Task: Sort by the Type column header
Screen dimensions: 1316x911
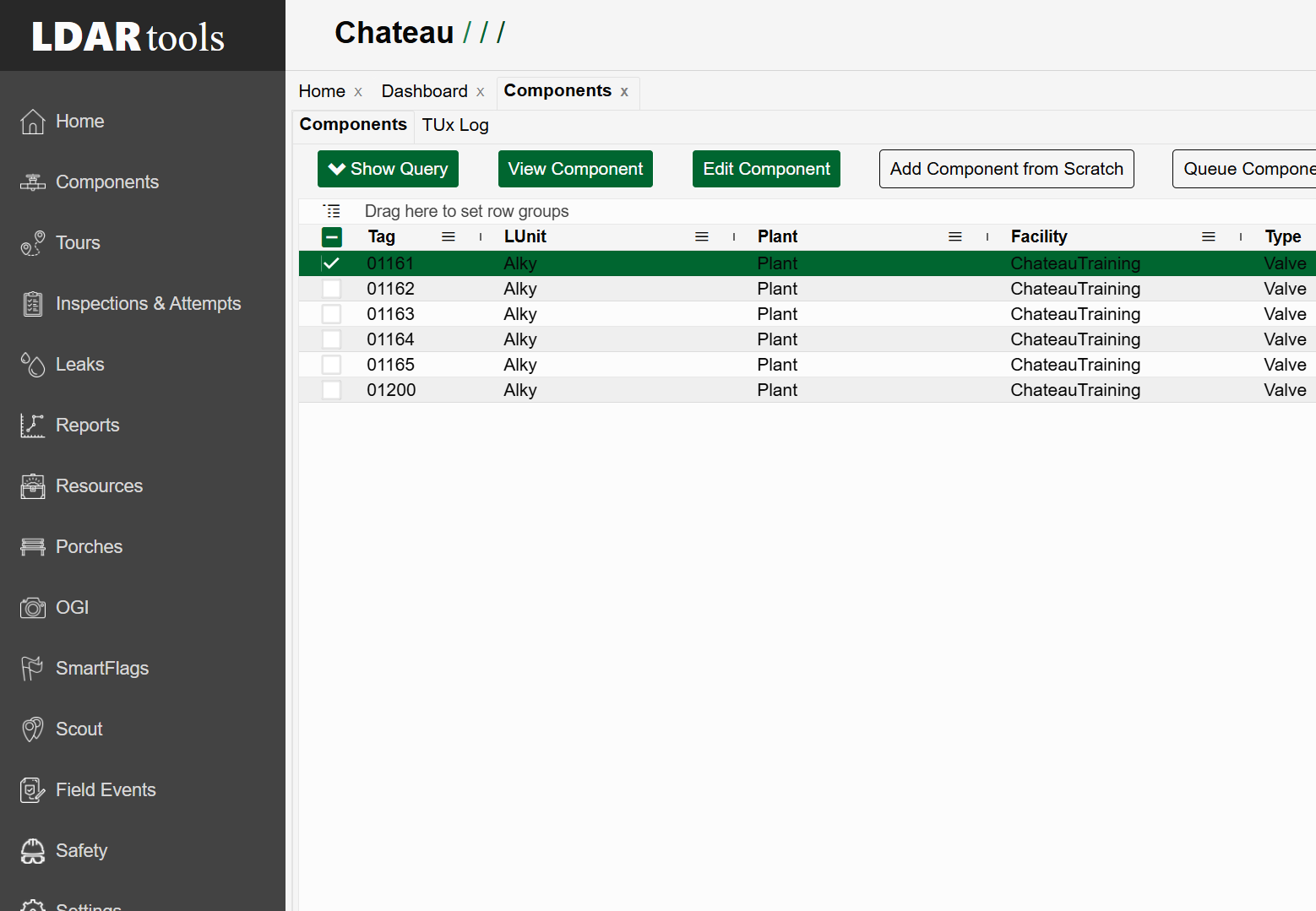Action: coord(1283,237)
